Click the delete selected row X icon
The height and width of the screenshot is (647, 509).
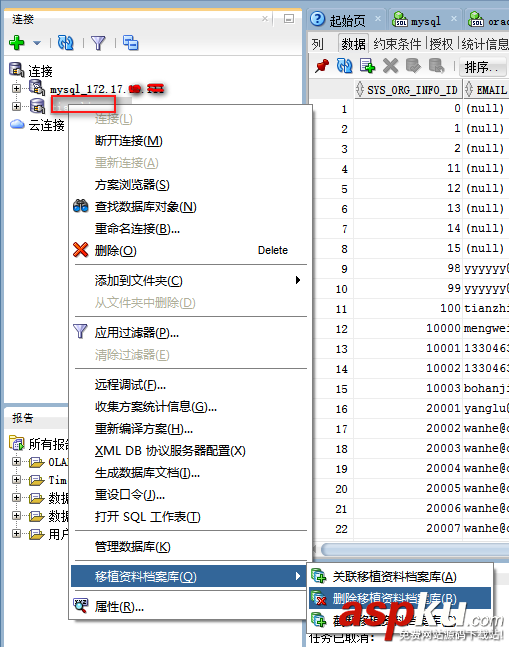click(x=390, y=66)
